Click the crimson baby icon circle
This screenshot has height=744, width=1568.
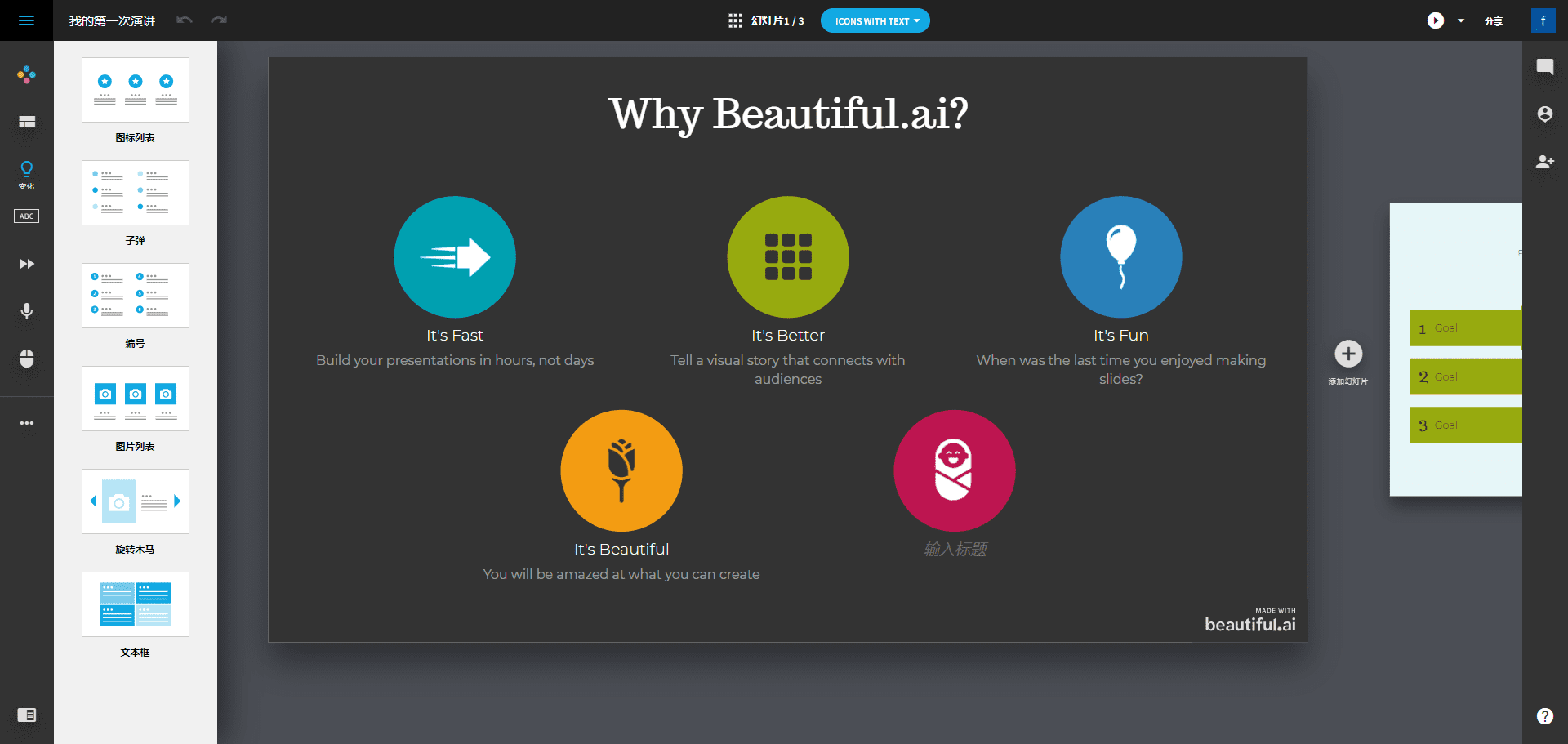coord(955,470)
